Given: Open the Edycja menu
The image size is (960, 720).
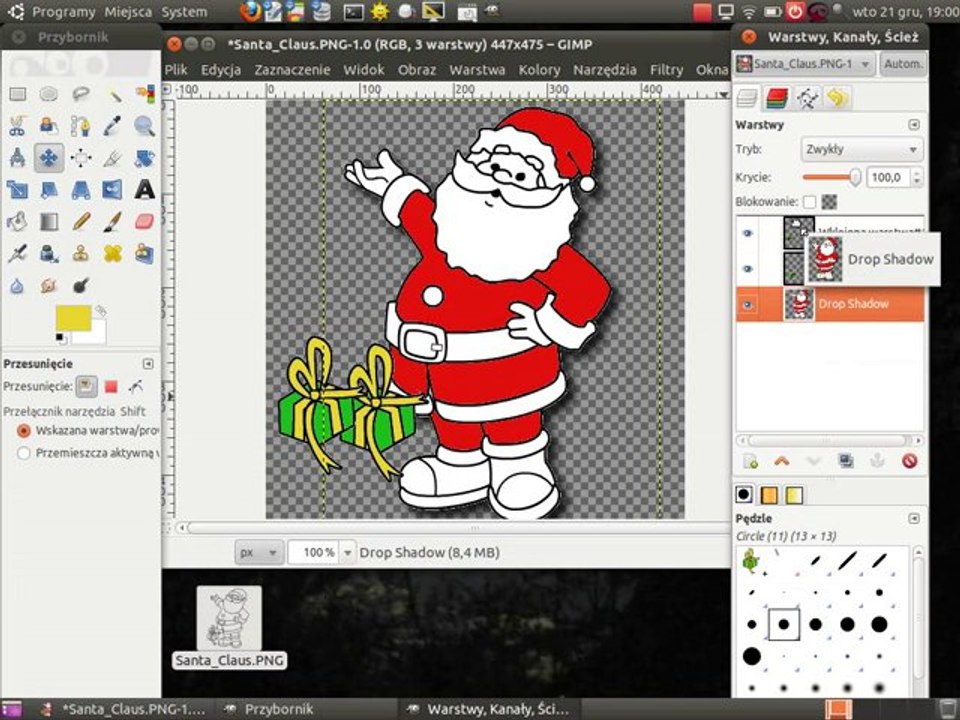Looking at the screenshot, I should [220, 70].
